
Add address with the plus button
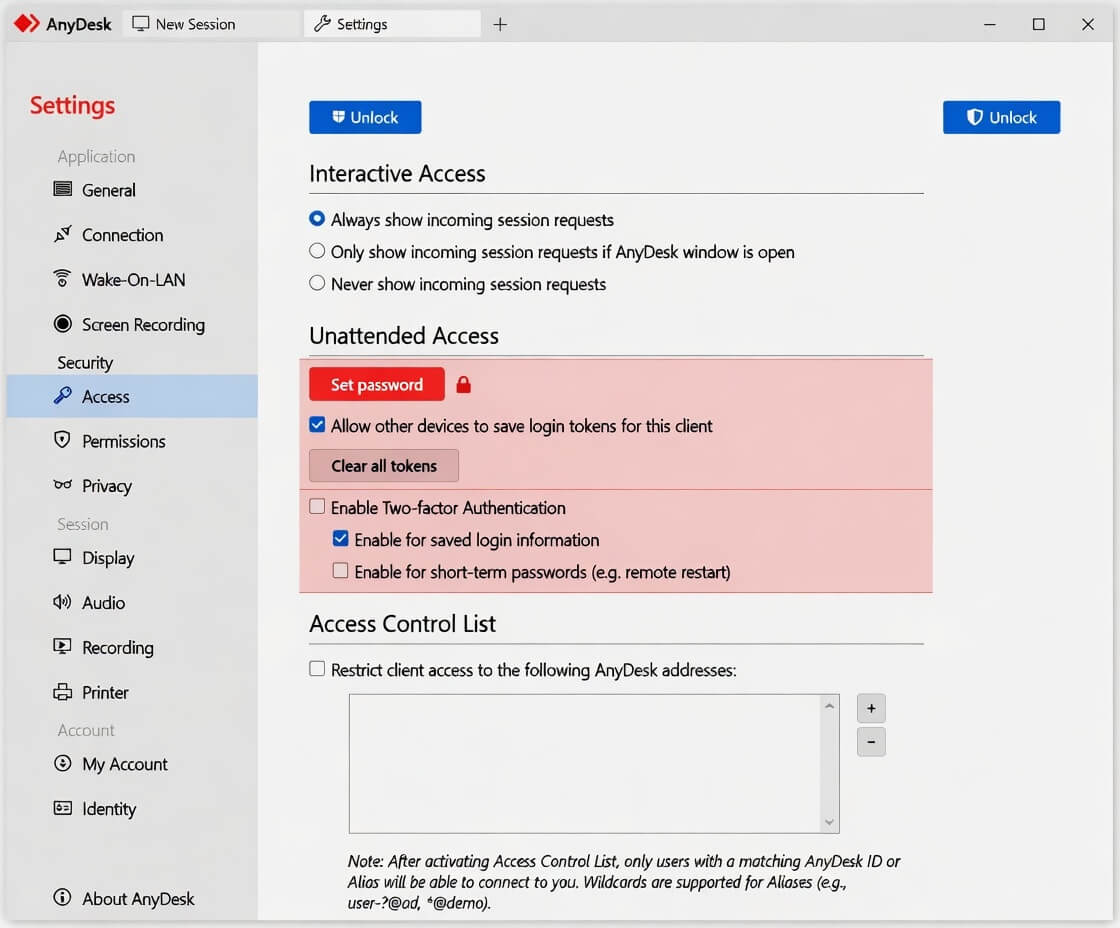pos(871,708)
